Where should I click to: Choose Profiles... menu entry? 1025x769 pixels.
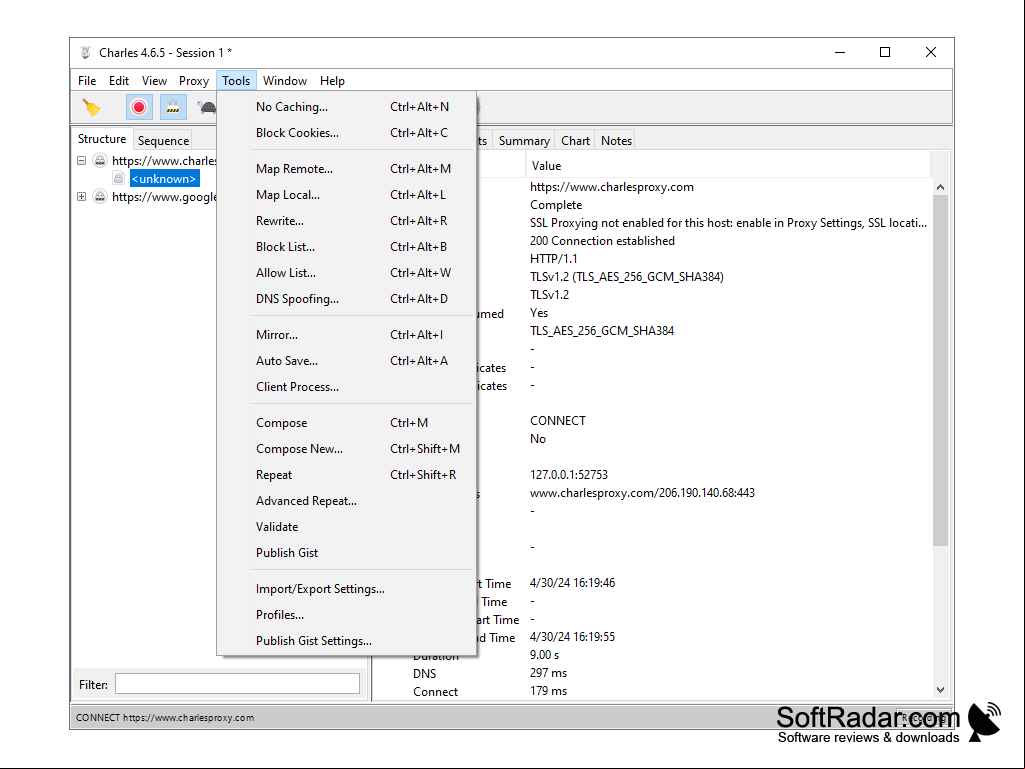pos(346,615)
